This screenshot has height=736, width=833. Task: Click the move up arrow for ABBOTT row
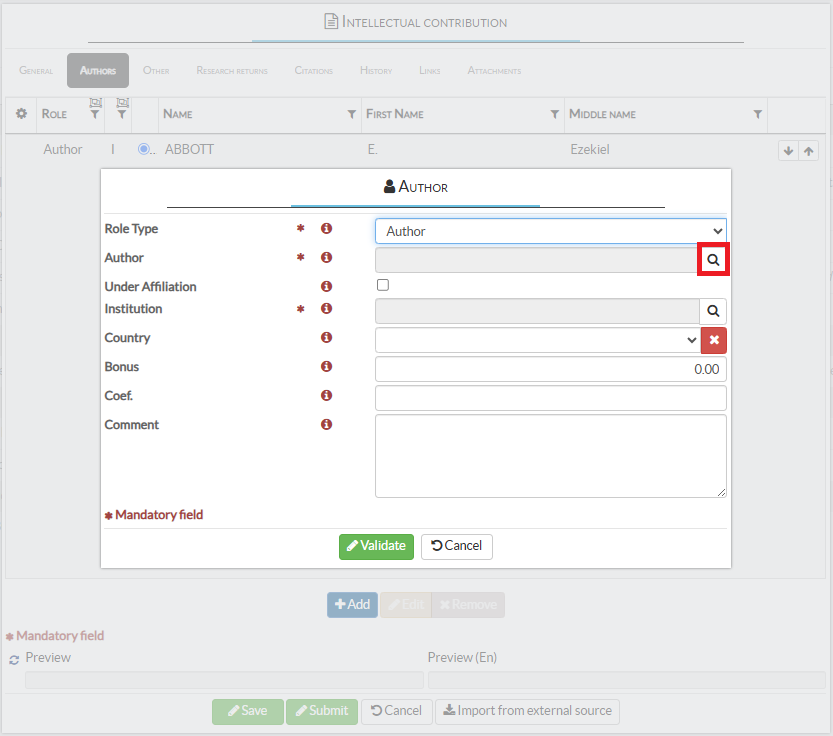click(809, 151)
